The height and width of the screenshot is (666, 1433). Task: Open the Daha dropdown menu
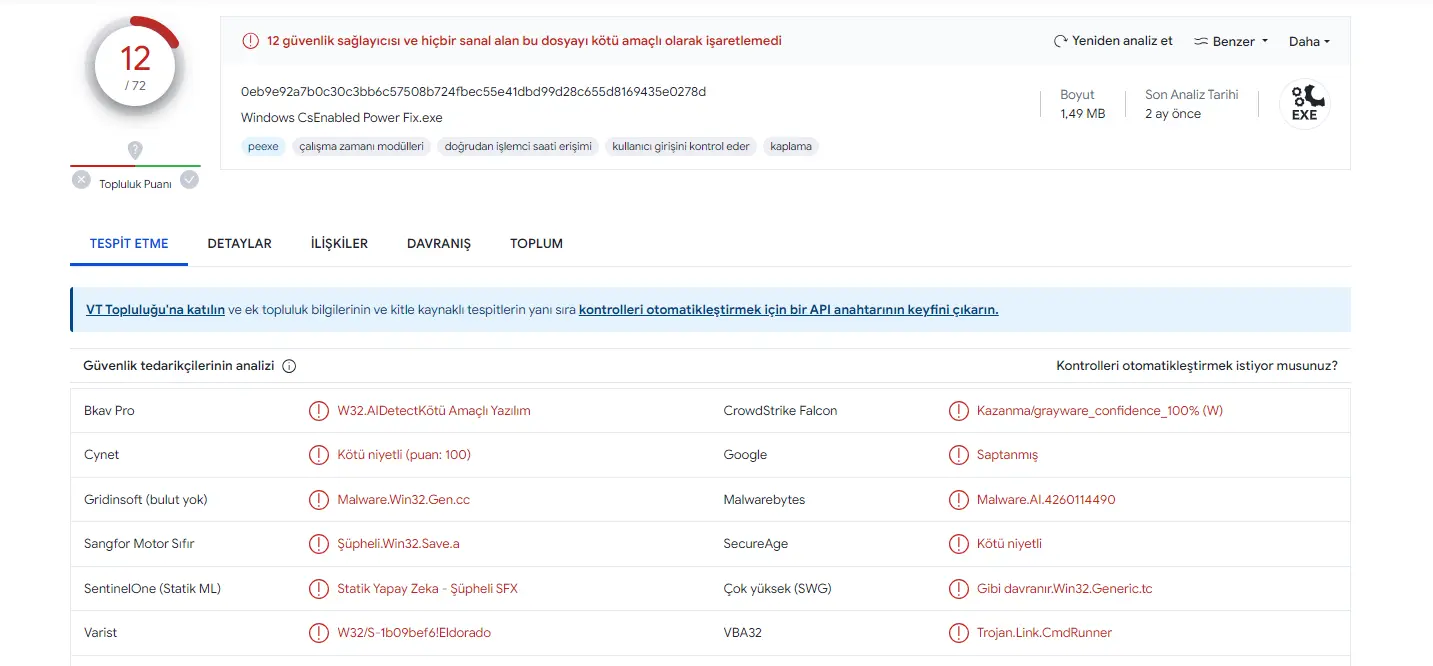[x=1309, y=41]
